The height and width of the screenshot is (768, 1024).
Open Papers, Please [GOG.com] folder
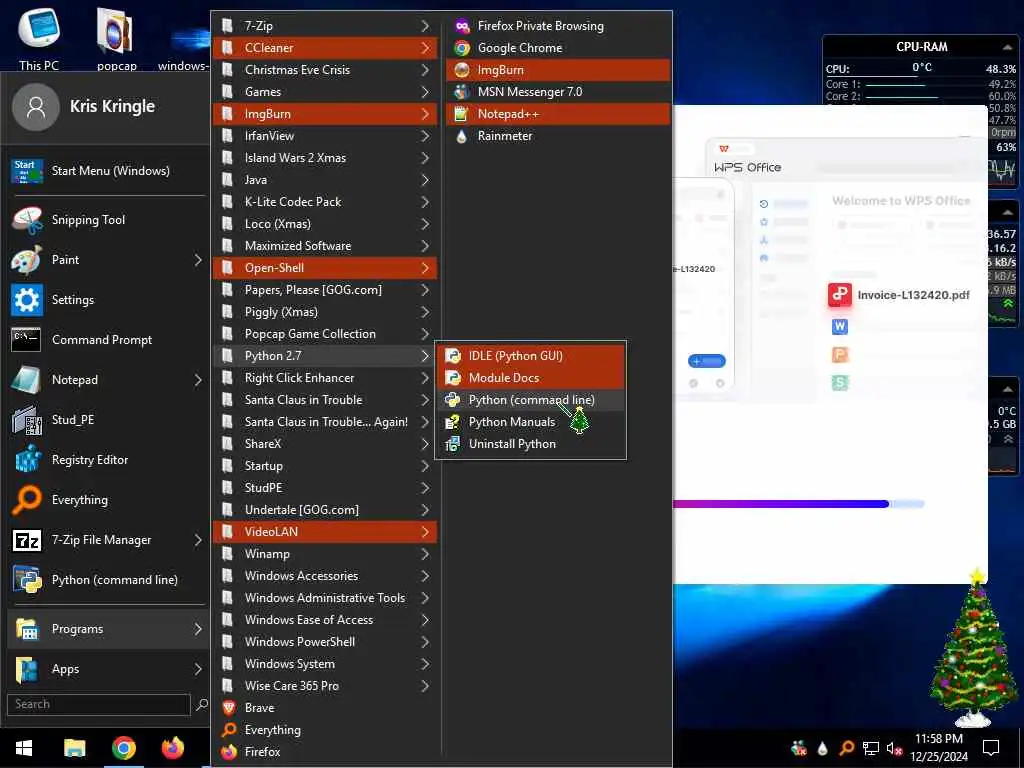point(325,290)
